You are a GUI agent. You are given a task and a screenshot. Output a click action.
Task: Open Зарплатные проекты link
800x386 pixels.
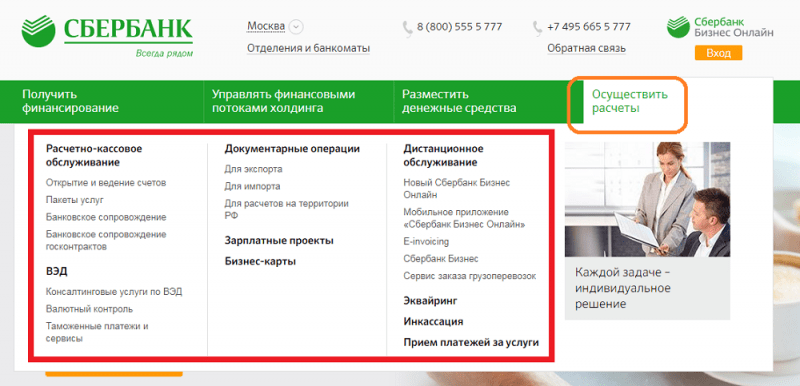[x=279, y=241]
